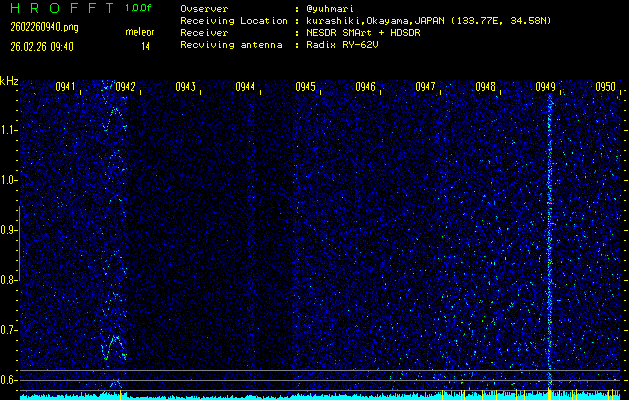The width and height of the screenshot is (629, 400).
Task: Click the 0946 time marker
Action: [x=365, y=86]
